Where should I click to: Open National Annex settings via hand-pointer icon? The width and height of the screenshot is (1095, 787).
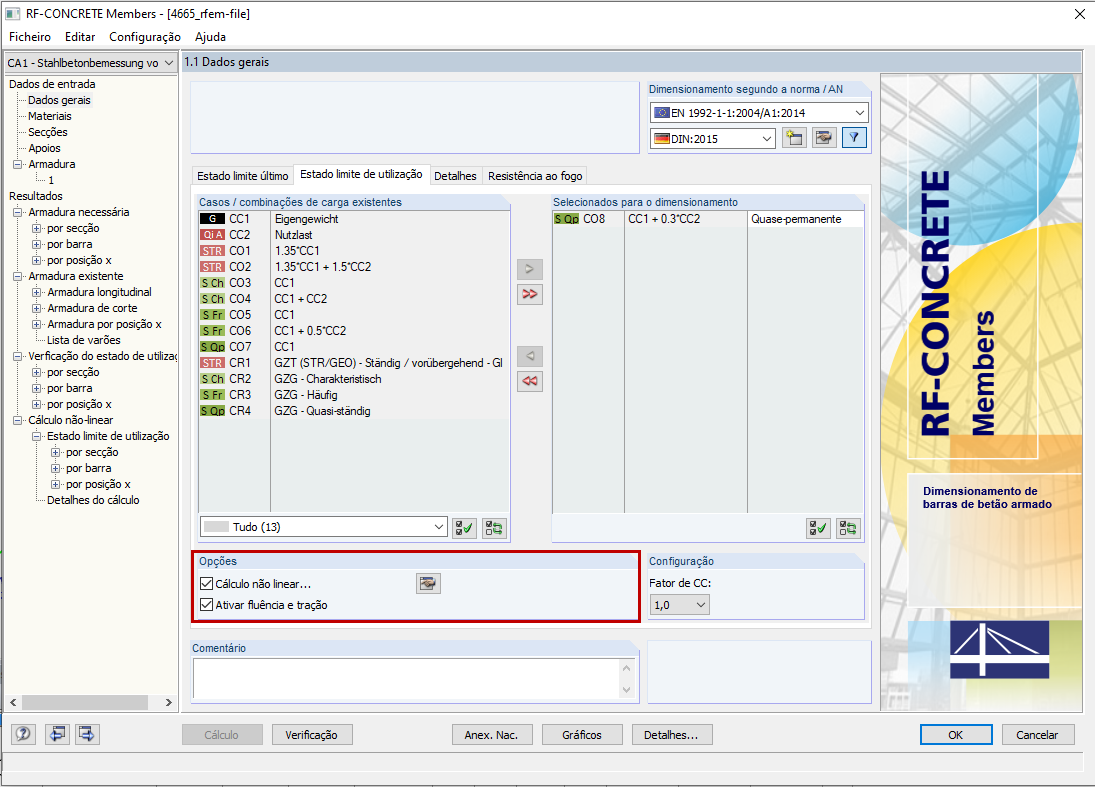[x=824, y=137]
